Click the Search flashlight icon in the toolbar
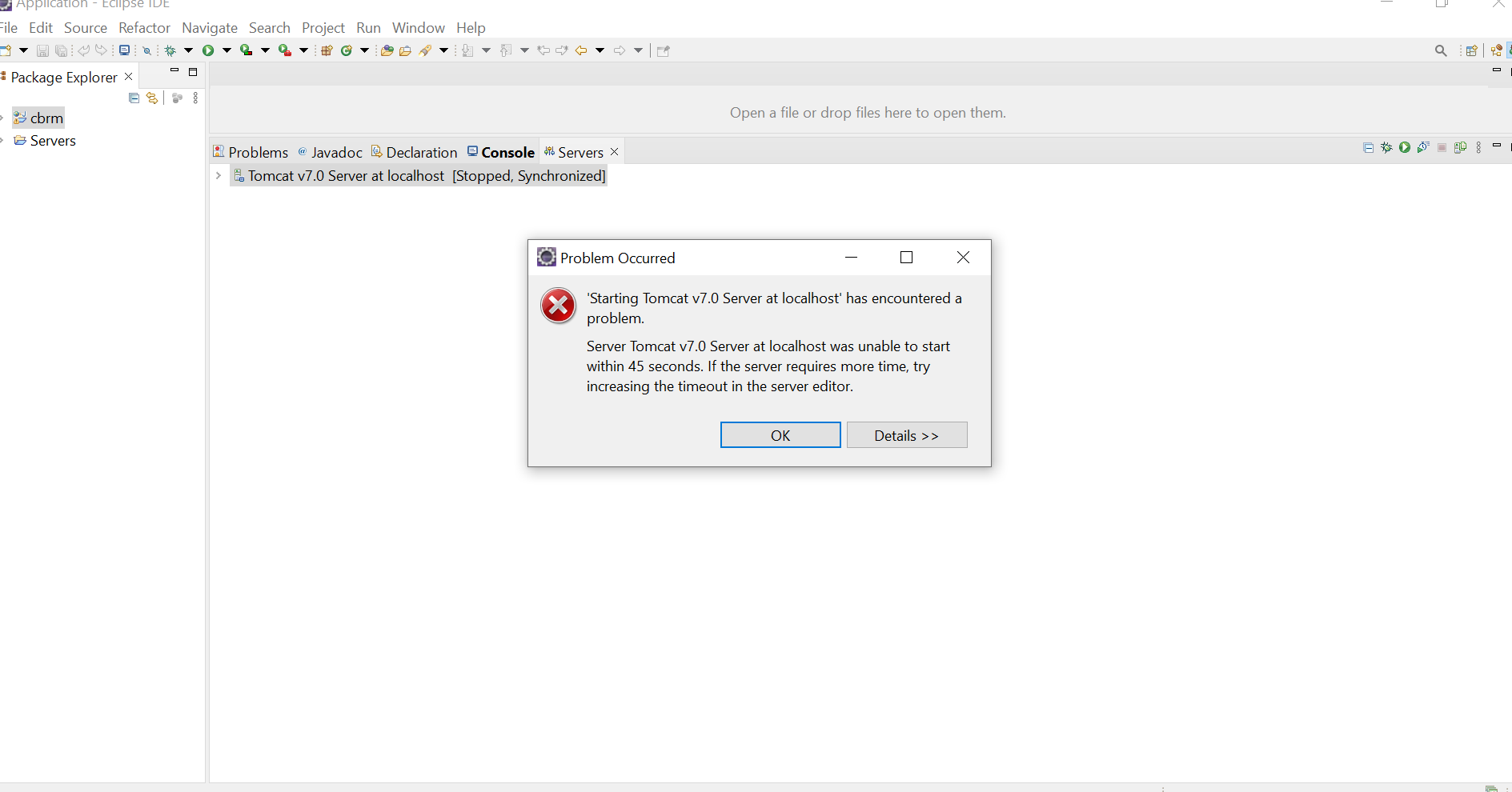This screenshot has width=1512, height=792. click(425, 50)
